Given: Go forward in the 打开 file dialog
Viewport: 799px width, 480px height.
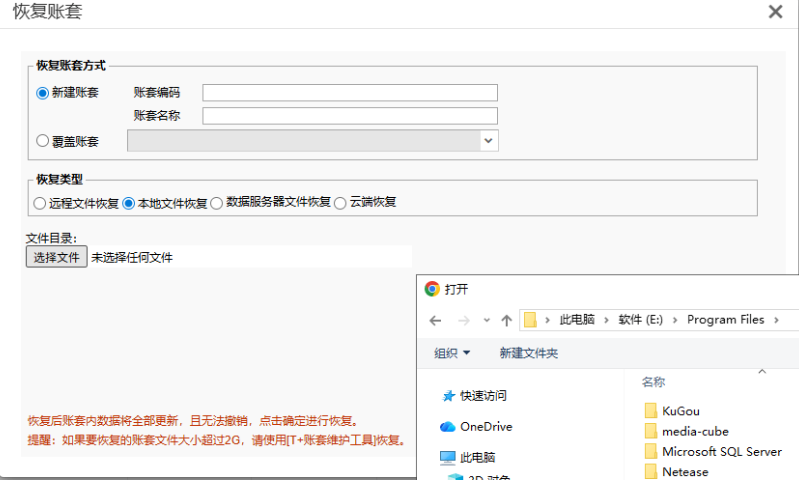Looking at the screenshot, I should [464, 321].
